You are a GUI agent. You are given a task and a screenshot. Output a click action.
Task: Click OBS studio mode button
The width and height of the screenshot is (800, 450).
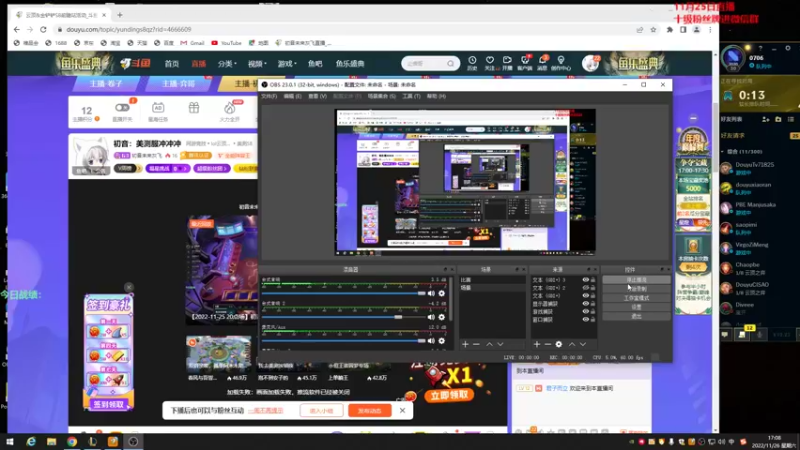coord(636,298)
